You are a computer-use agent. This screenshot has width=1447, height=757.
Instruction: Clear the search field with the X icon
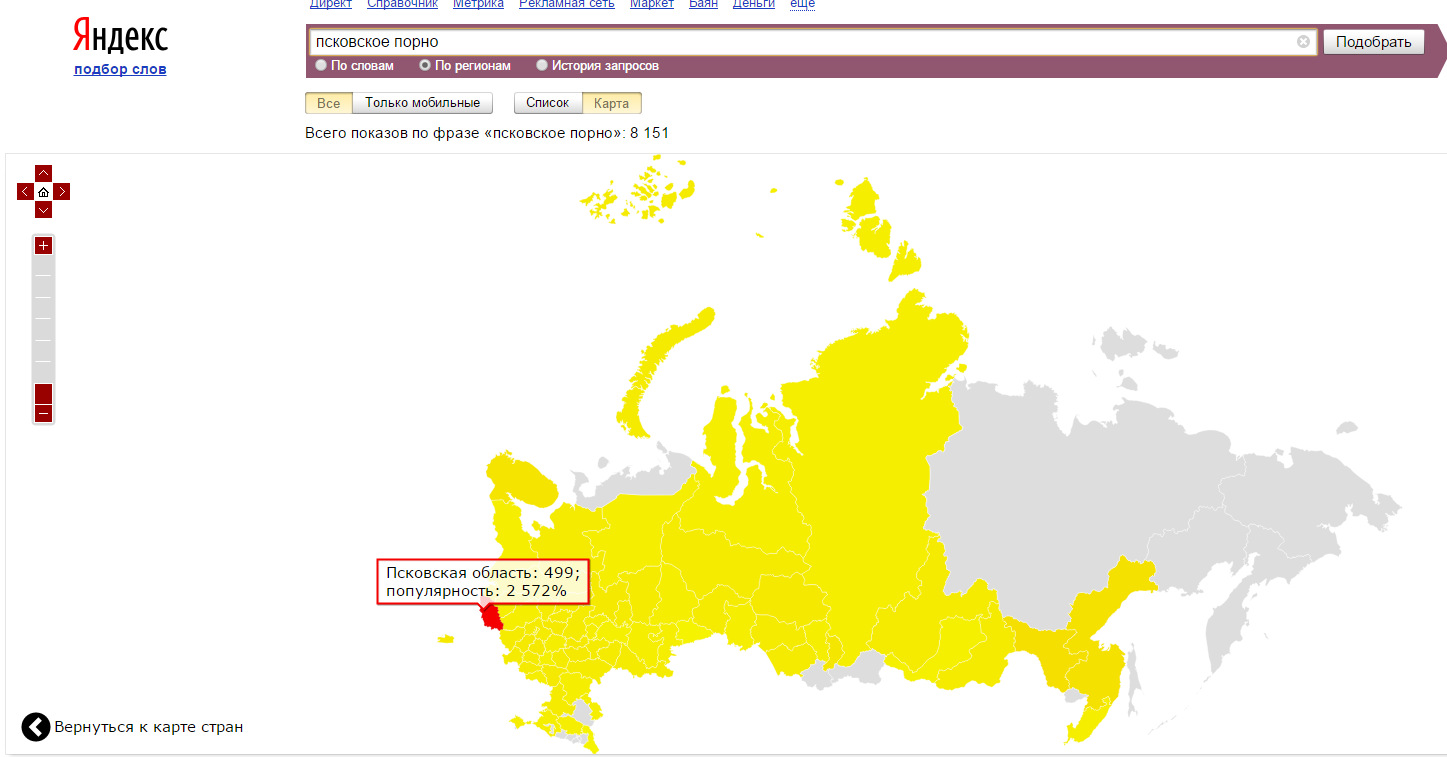(x=1303, y=42)
